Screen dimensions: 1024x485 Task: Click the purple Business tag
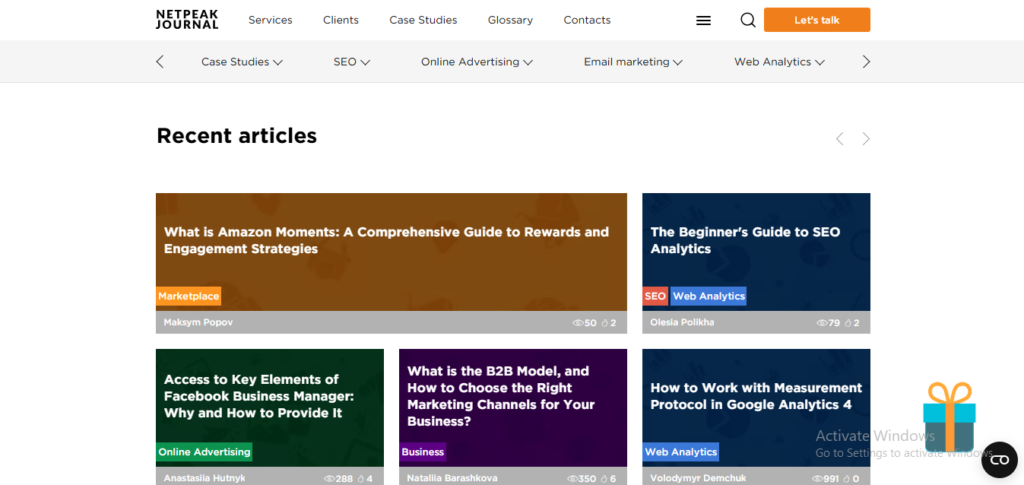423,452
